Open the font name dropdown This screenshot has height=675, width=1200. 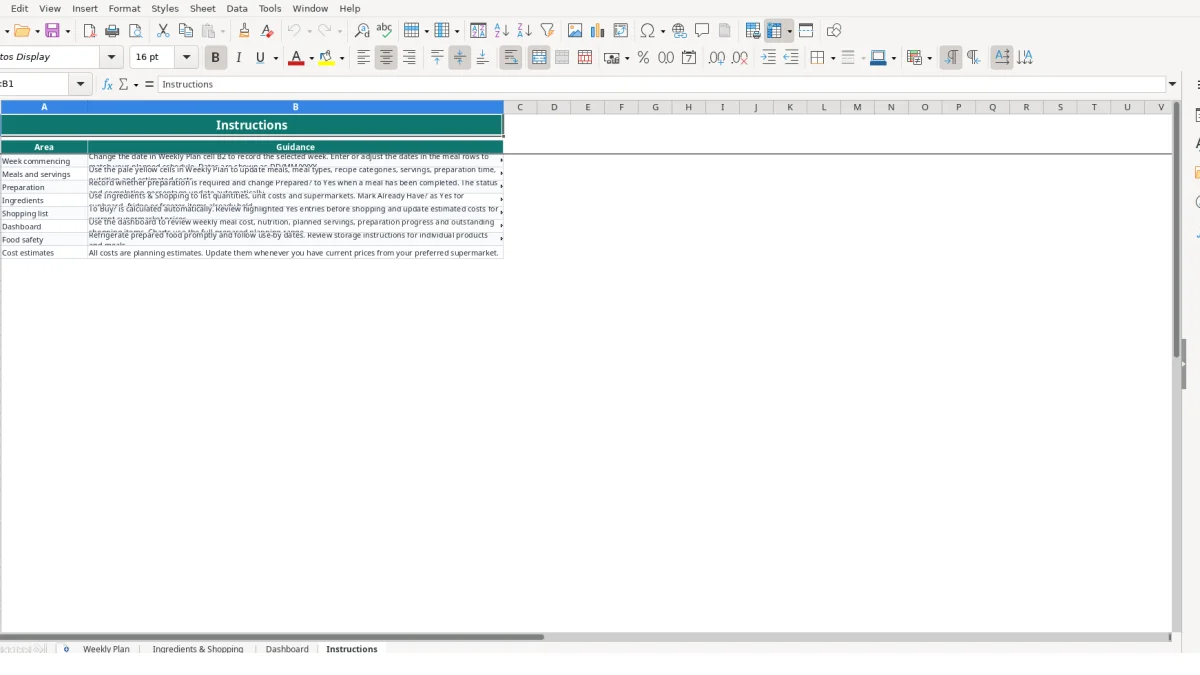point(112,58)
